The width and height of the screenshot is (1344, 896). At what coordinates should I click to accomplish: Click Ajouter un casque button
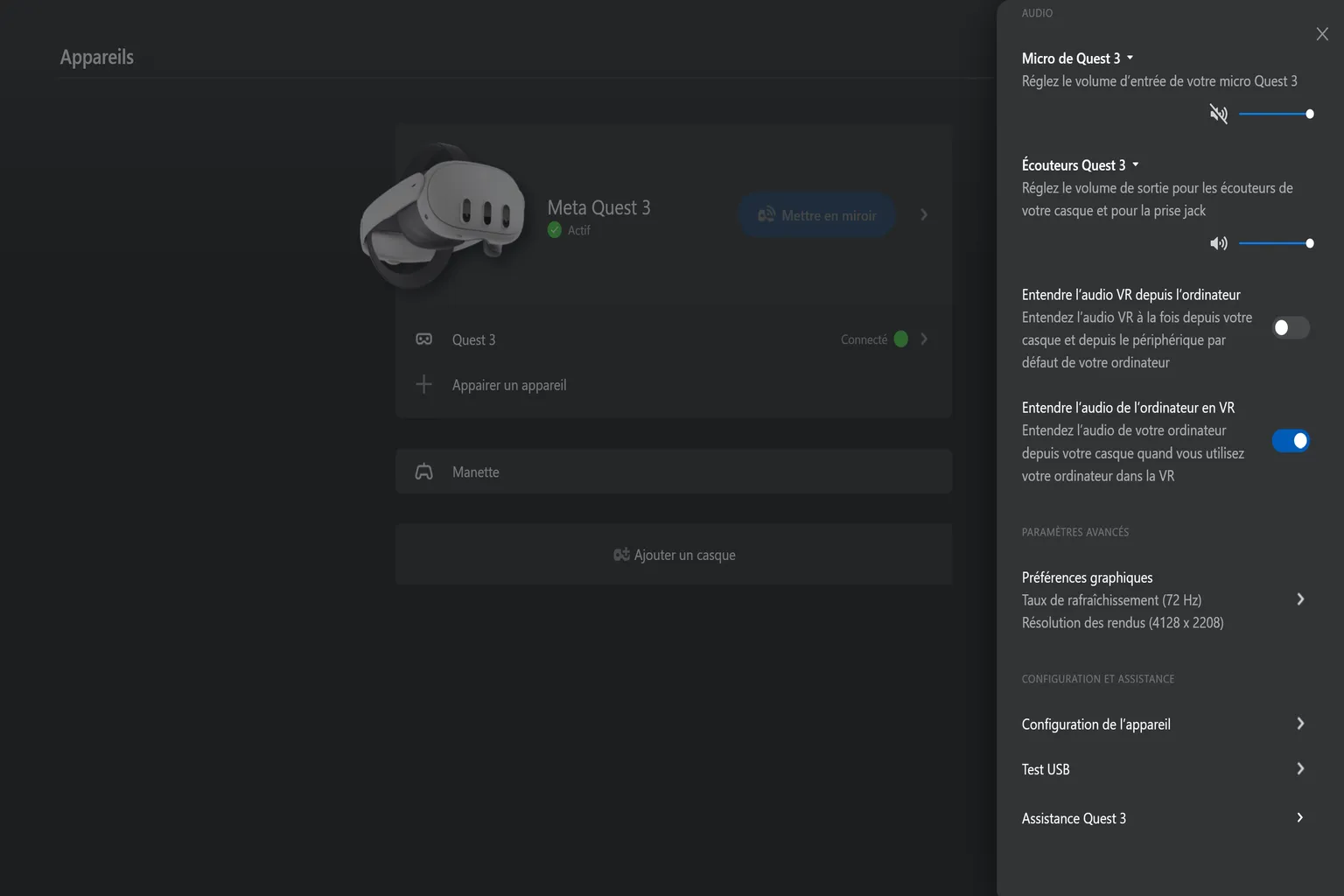click(674, 555)
